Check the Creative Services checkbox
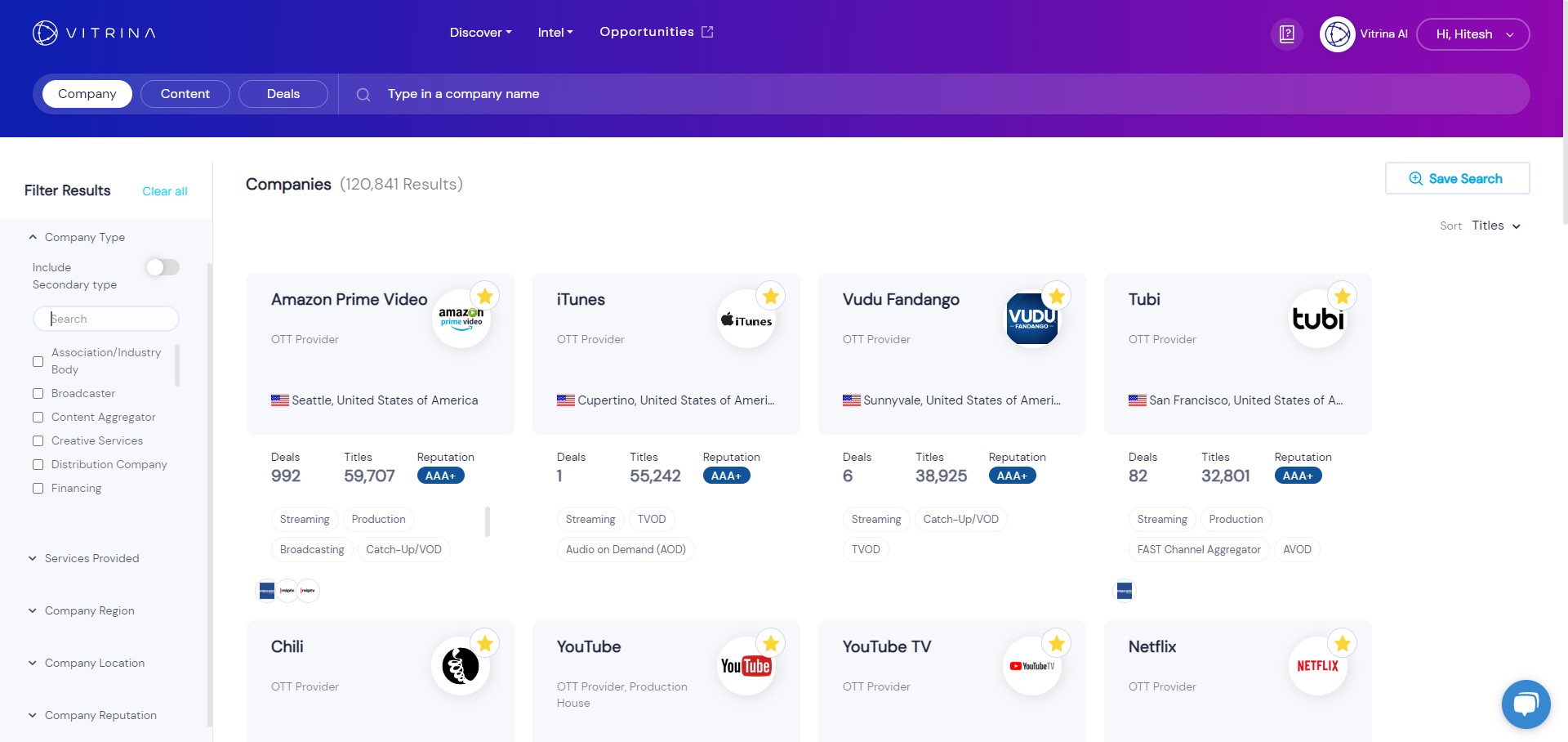Image resolution: width=1568 pixels, height=742 pixels. point(38,440)
